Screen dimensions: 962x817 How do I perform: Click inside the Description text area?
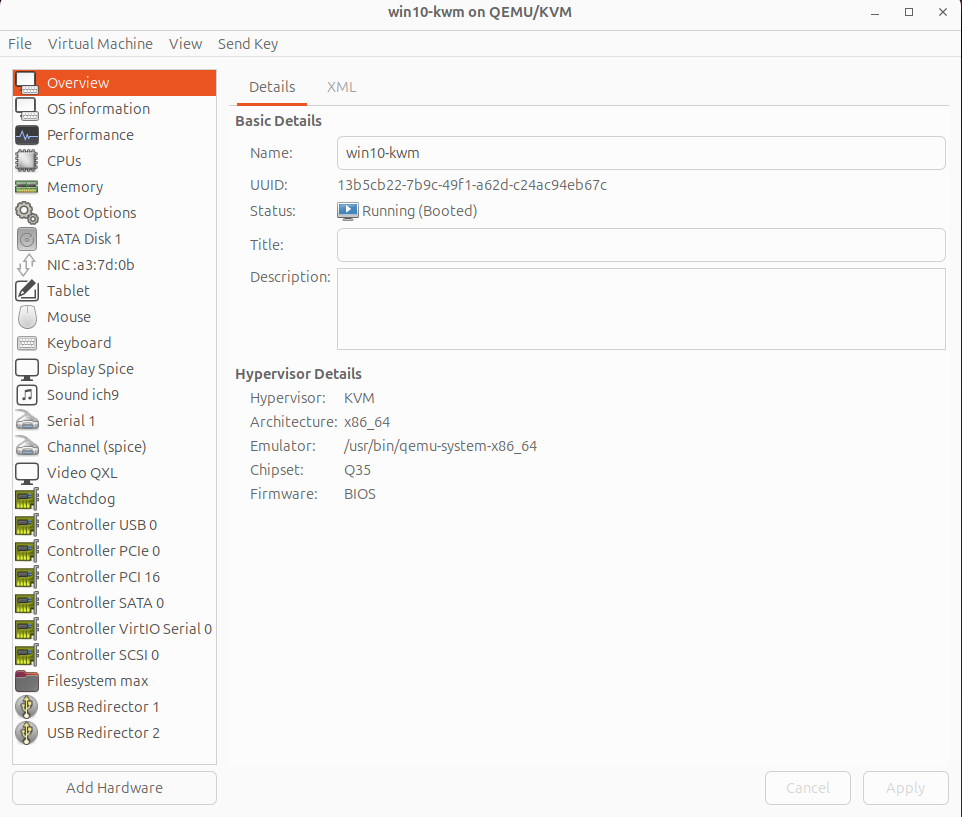point(641,308)
